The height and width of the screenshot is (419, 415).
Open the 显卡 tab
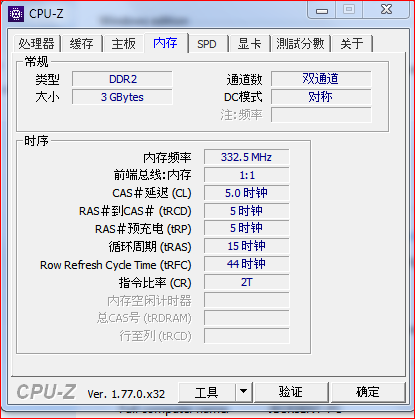[x=249, y=44]
